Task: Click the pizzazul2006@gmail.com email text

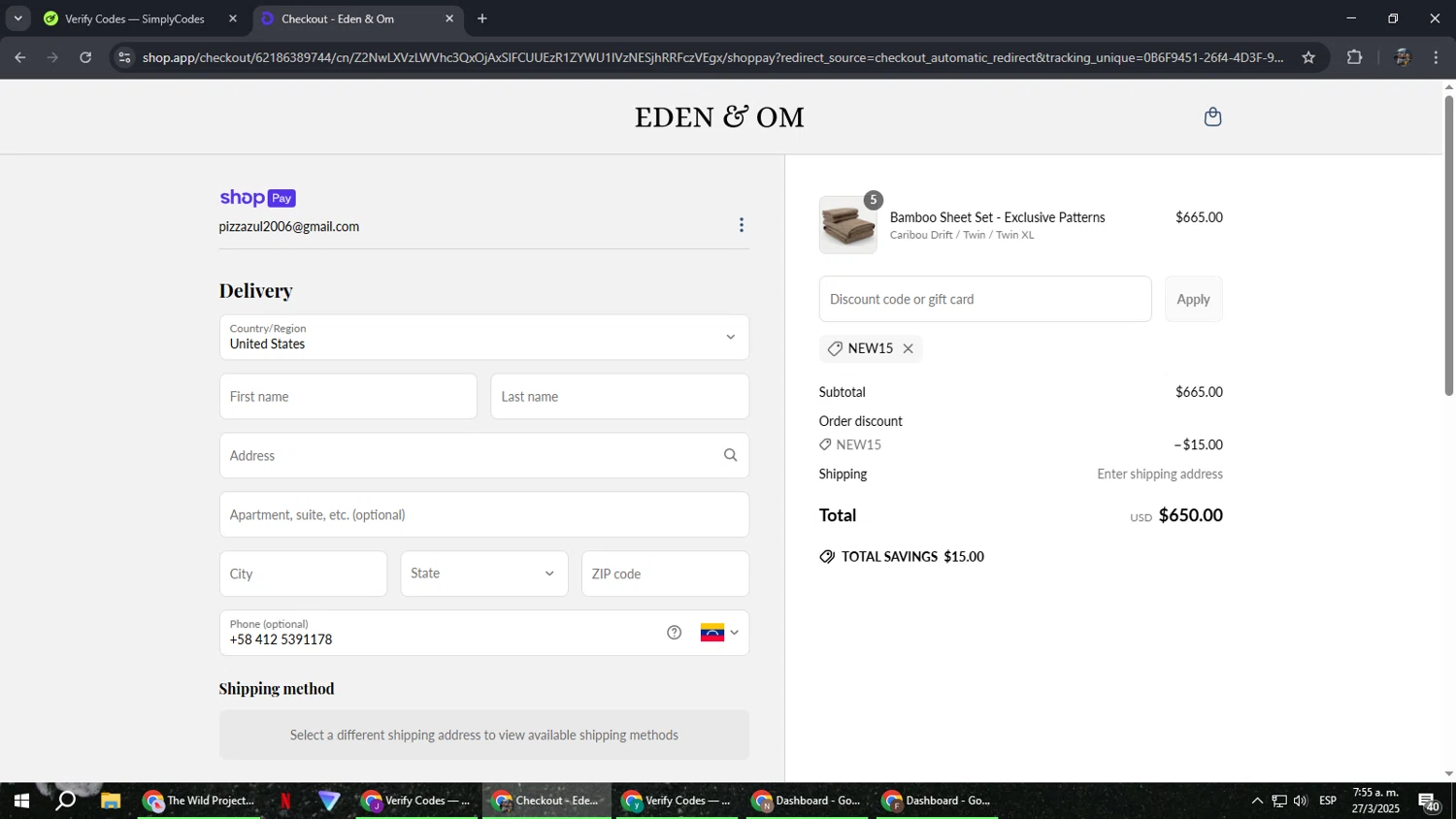Action: pyautogui.click(x=289, y=227)
